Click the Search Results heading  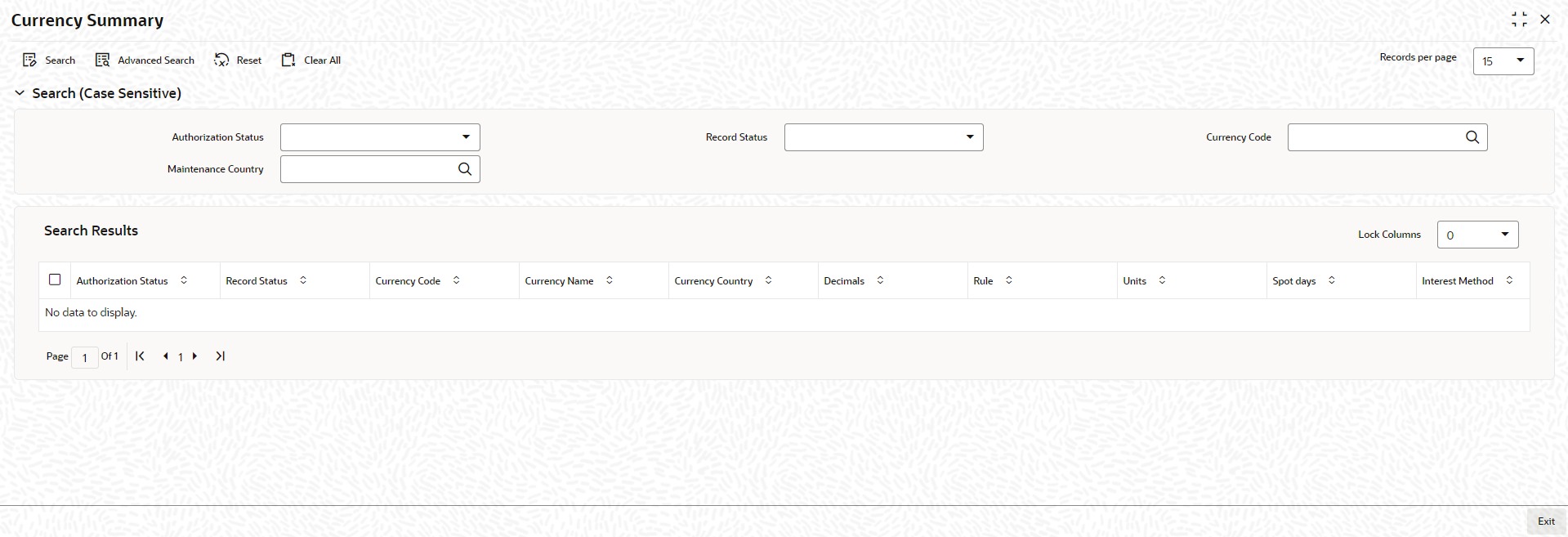[91, 230]
